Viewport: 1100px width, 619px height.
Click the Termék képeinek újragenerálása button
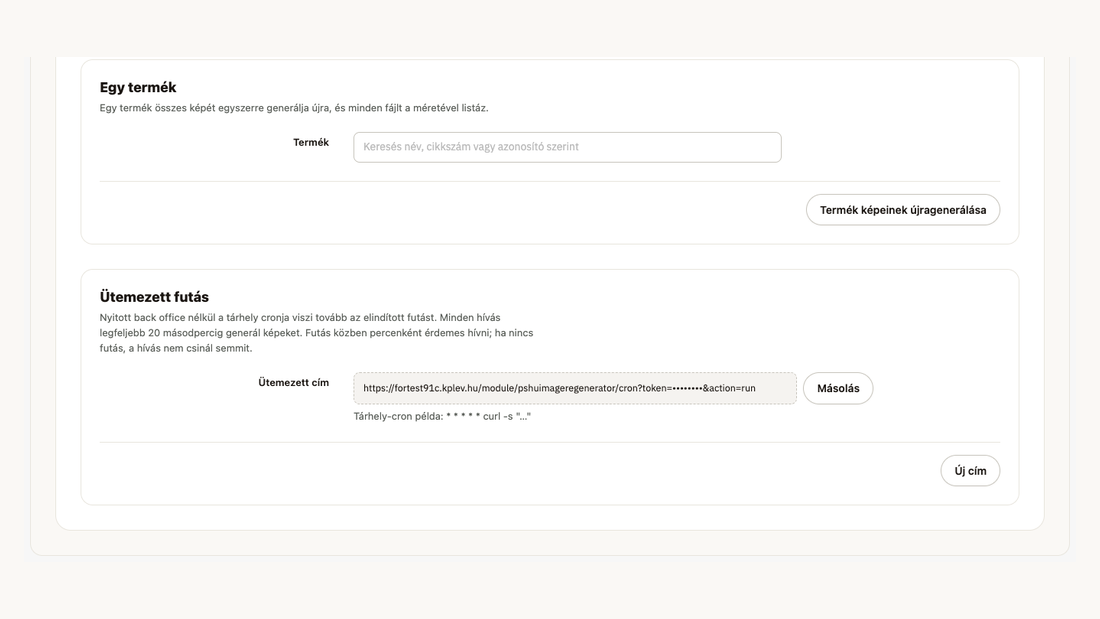pyautogui.click(x=903, y=210)
